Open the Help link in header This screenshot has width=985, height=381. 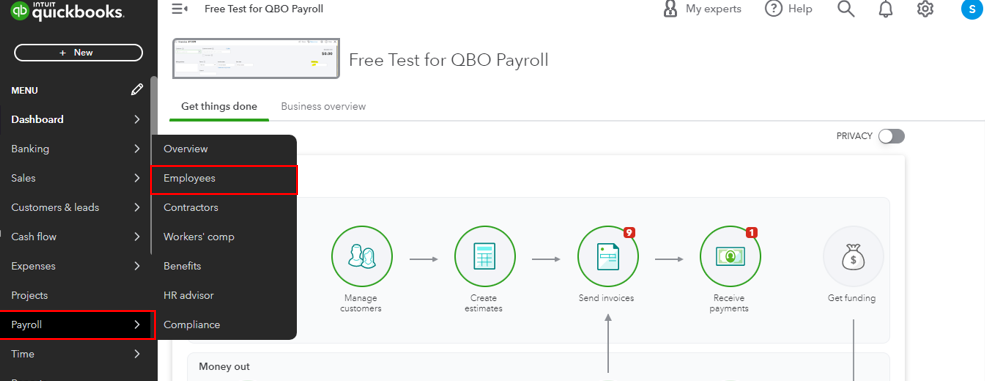(x=788, y=9)
